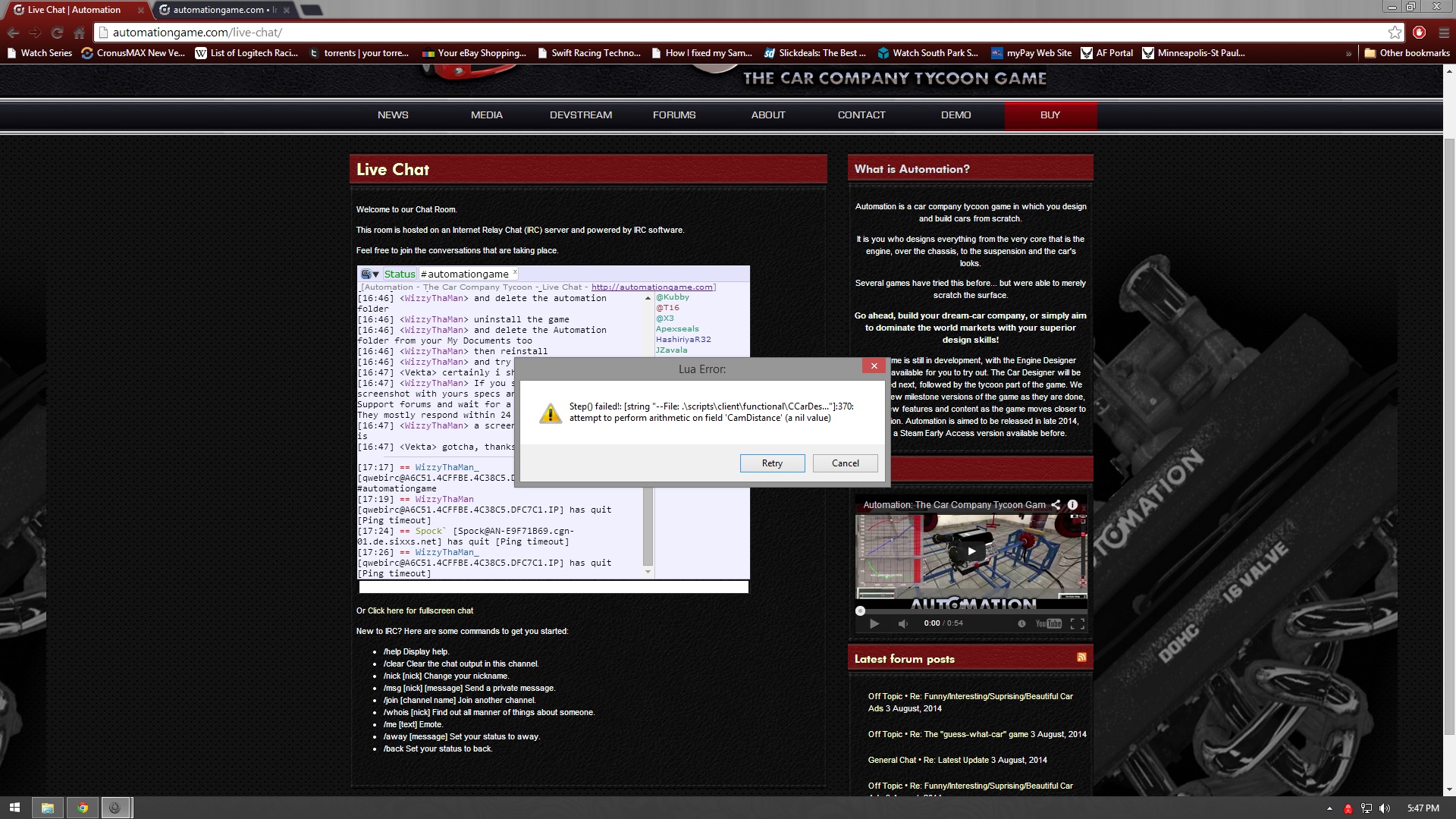This screenshot has height=819, width=1456.
Task: Click the page vertical scrollbar thumb
Action: pyautogui.click(x=1449, y=436)
